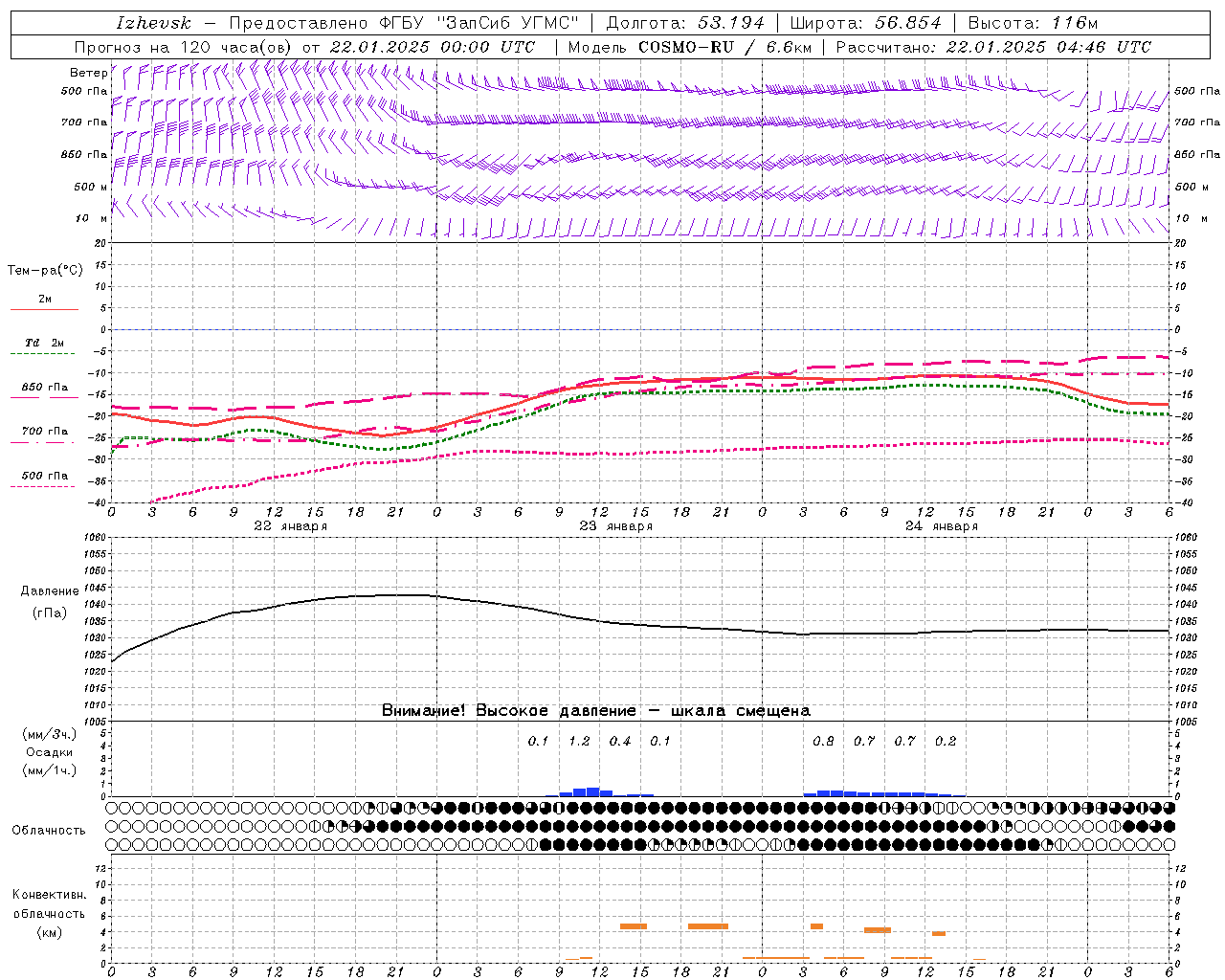Click the dotted pink 500 гПа legend line
The image size is (1225, 980).
43,486
